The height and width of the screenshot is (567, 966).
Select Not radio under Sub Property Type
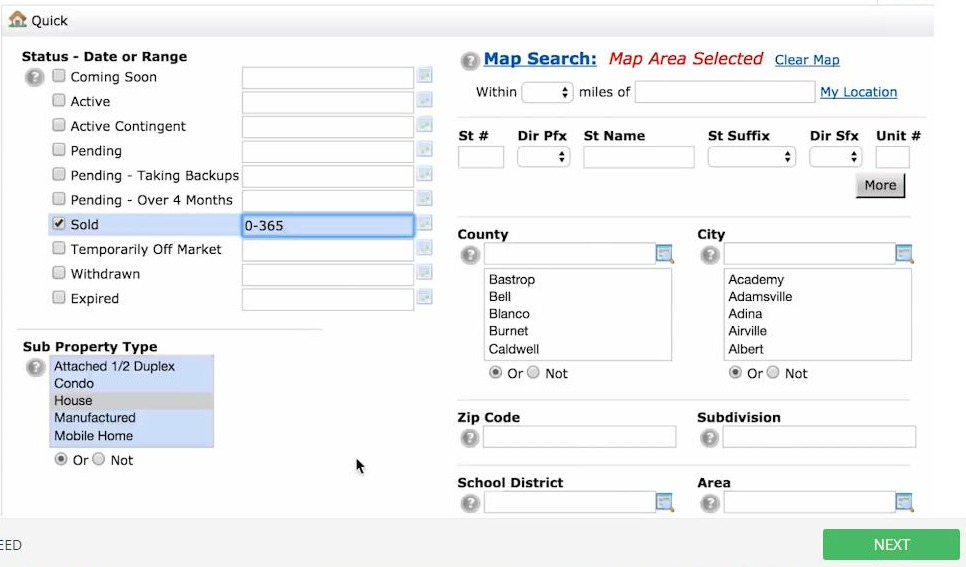click(99, 459)
